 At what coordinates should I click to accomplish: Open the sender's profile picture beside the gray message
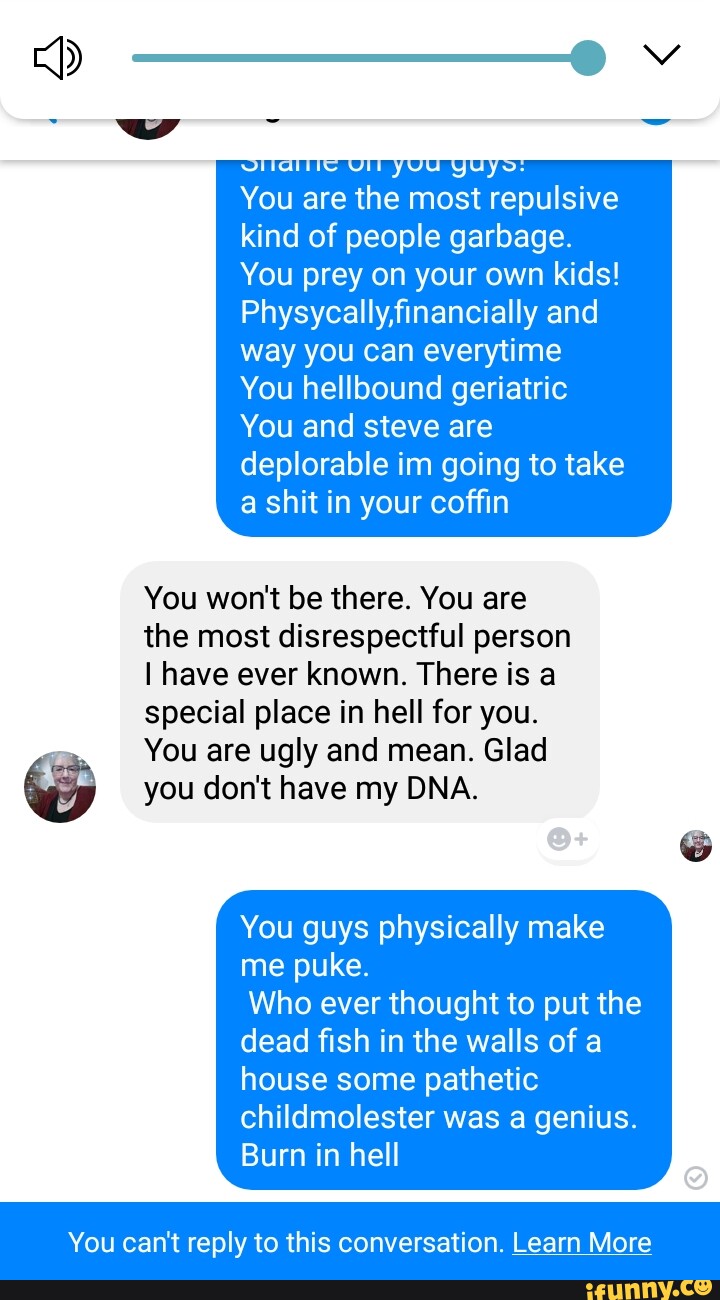[60, 787]
